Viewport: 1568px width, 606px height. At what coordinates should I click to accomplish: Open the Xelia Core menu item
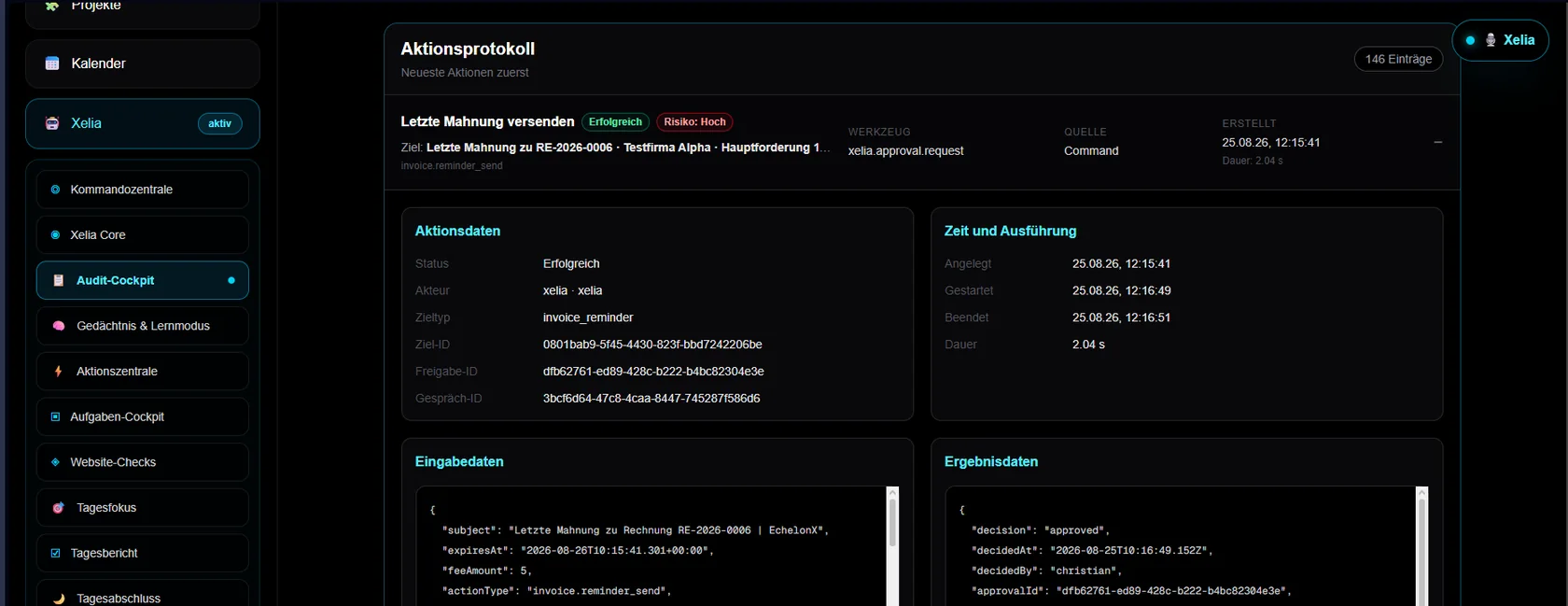143,235
